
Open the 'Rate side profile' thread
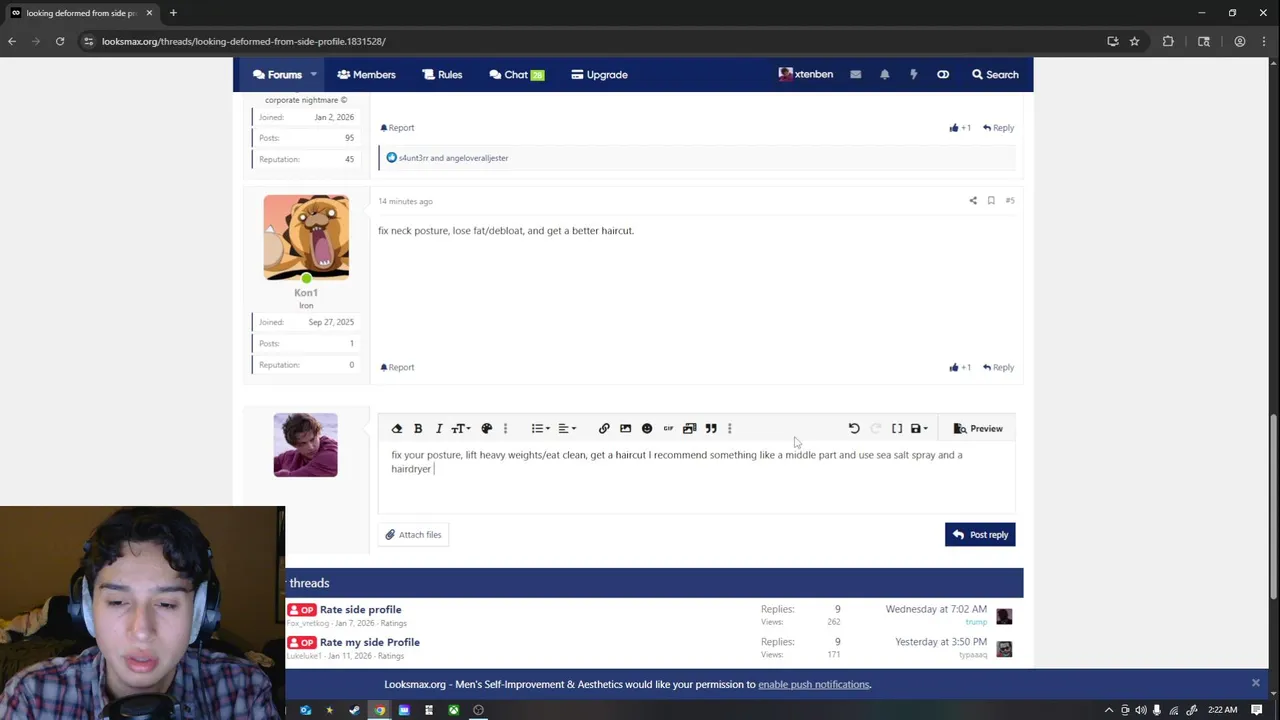tap(360, 609)
